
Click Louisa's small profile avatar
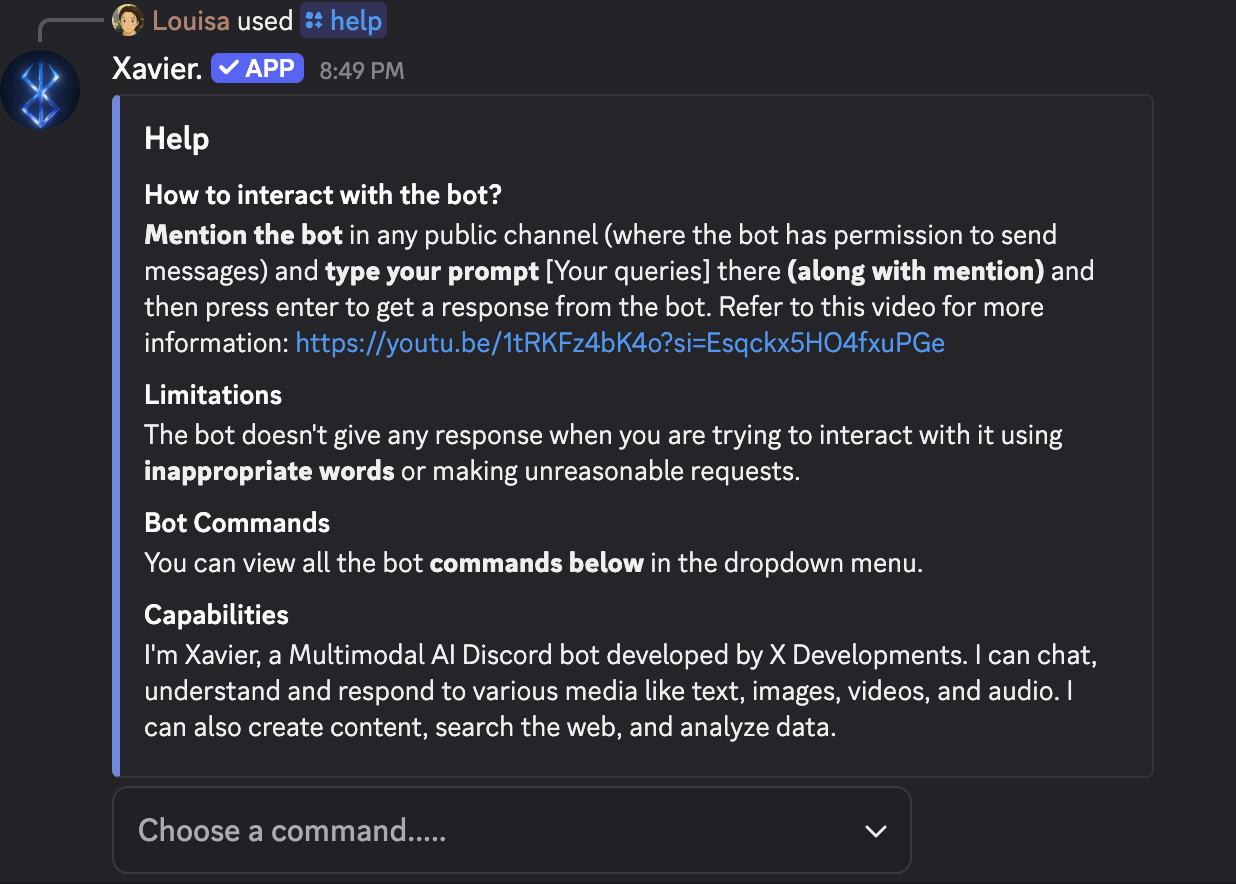click(x=128, y=19)
